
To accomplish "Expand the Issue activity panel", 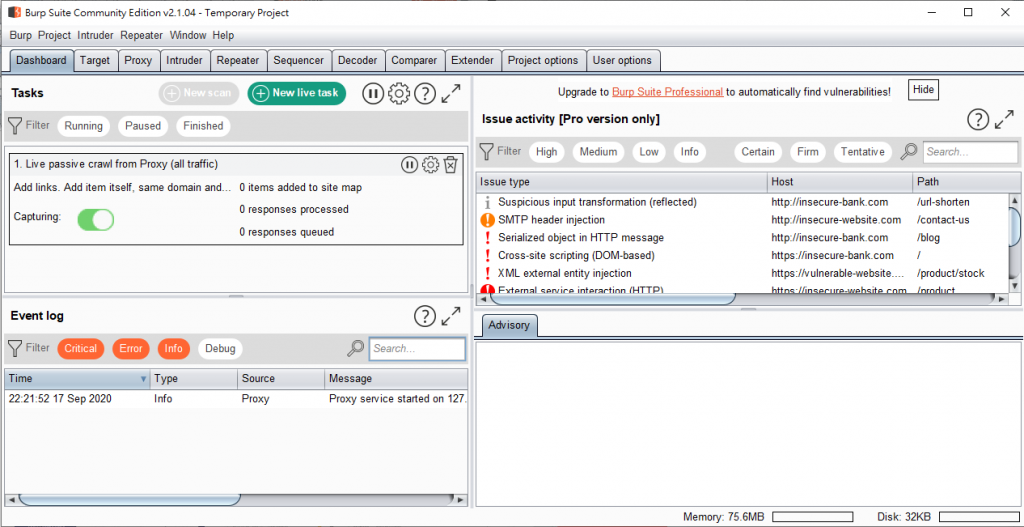I will tap(1004, 120).
